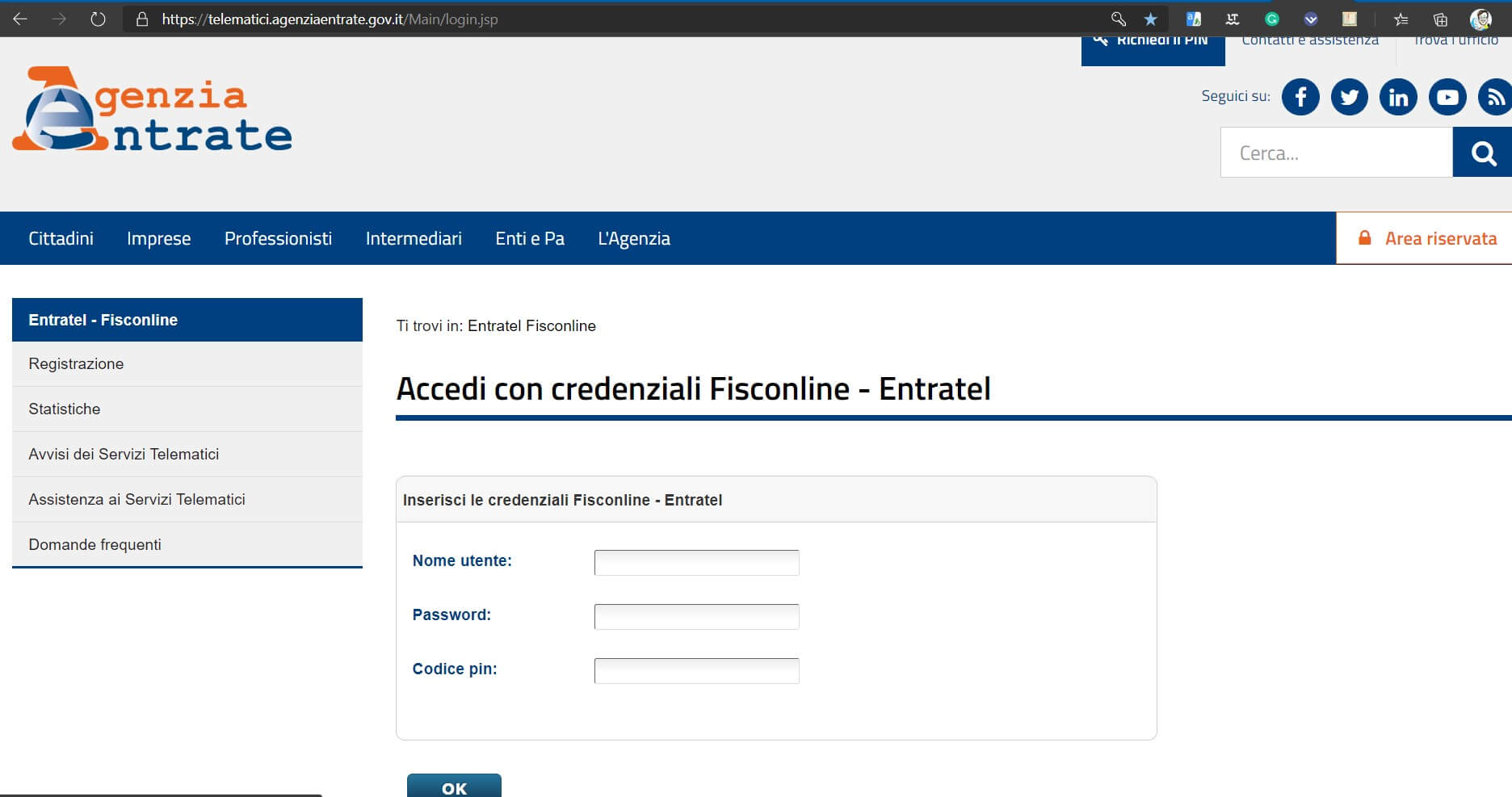
Task: Refresh the page with the browser reload icon
Action: [x=98, y=19]
